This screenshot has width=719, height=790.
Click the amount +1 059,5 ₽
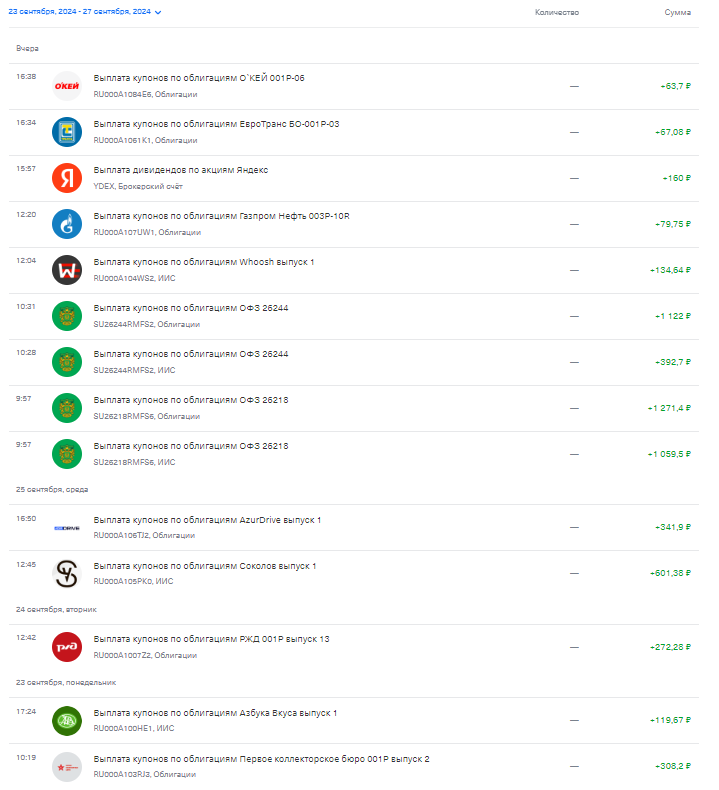(x=669, y=454)
